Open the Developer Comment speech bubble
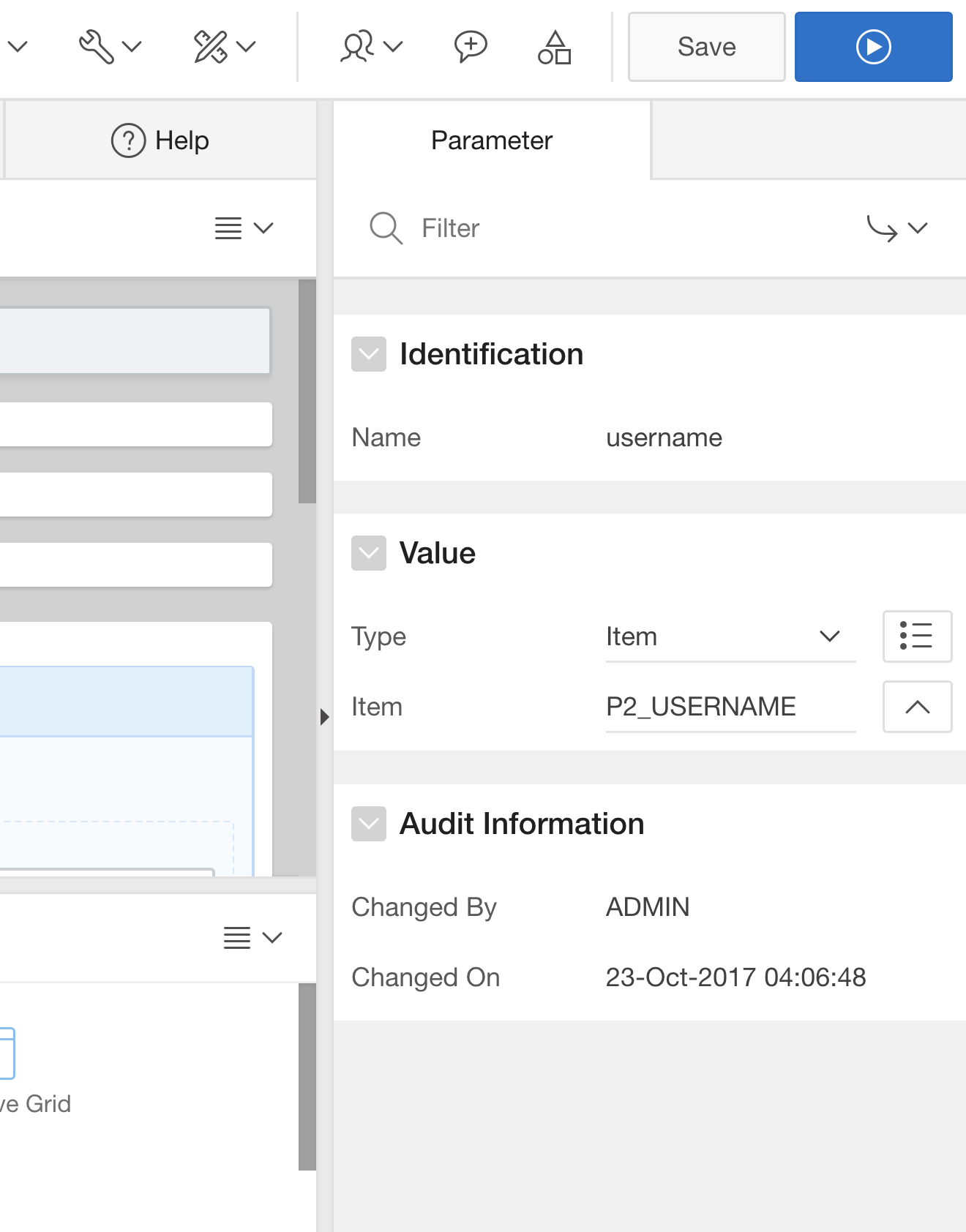The image size is (966, 1232). tap(470, 47)
